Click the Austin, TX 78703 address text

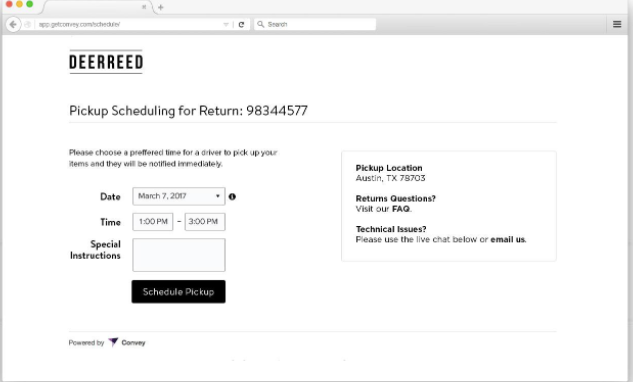(390, 178)
